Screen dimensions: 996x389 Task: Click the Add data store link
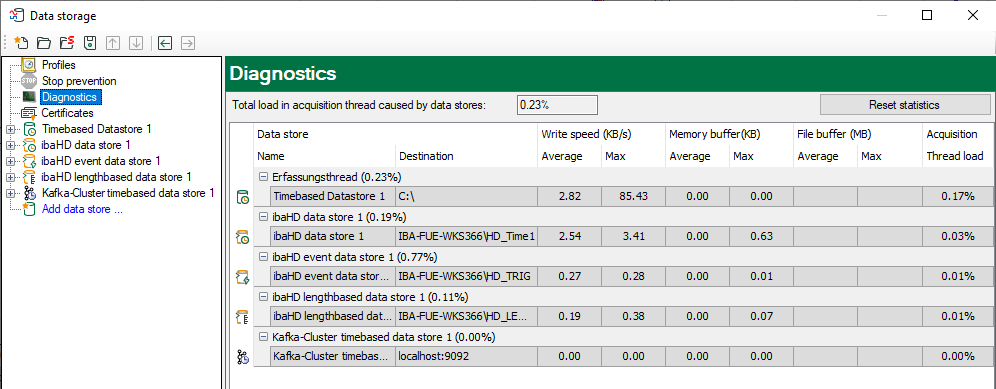click(x=82, y=209)
